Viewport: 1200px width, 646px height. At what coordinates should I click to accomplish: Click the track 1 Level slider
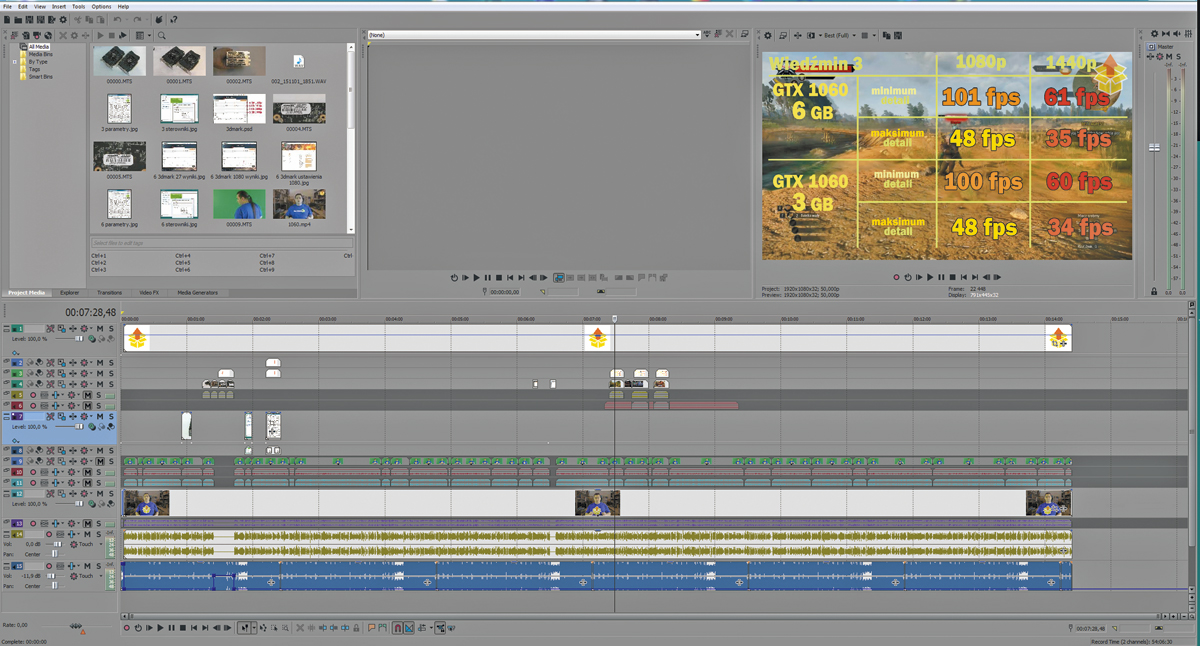(x=79, y=339)
